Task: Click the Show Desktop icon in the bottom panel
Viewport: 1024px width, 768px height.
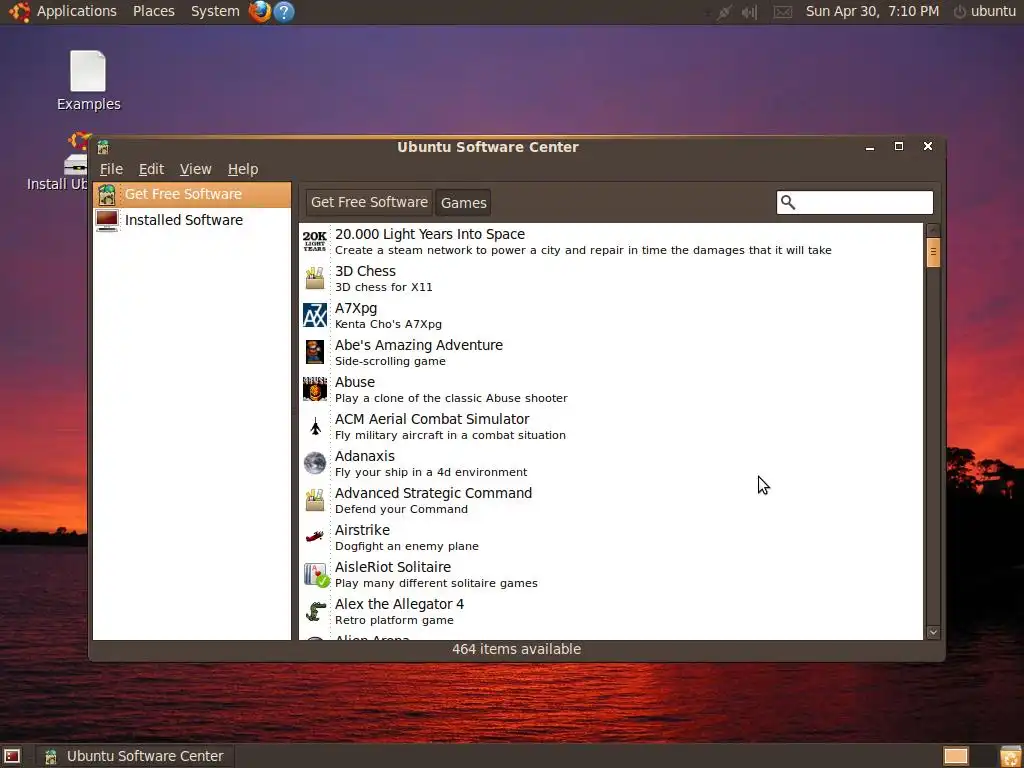Action: pyautogui.click(x=12, y=756)
